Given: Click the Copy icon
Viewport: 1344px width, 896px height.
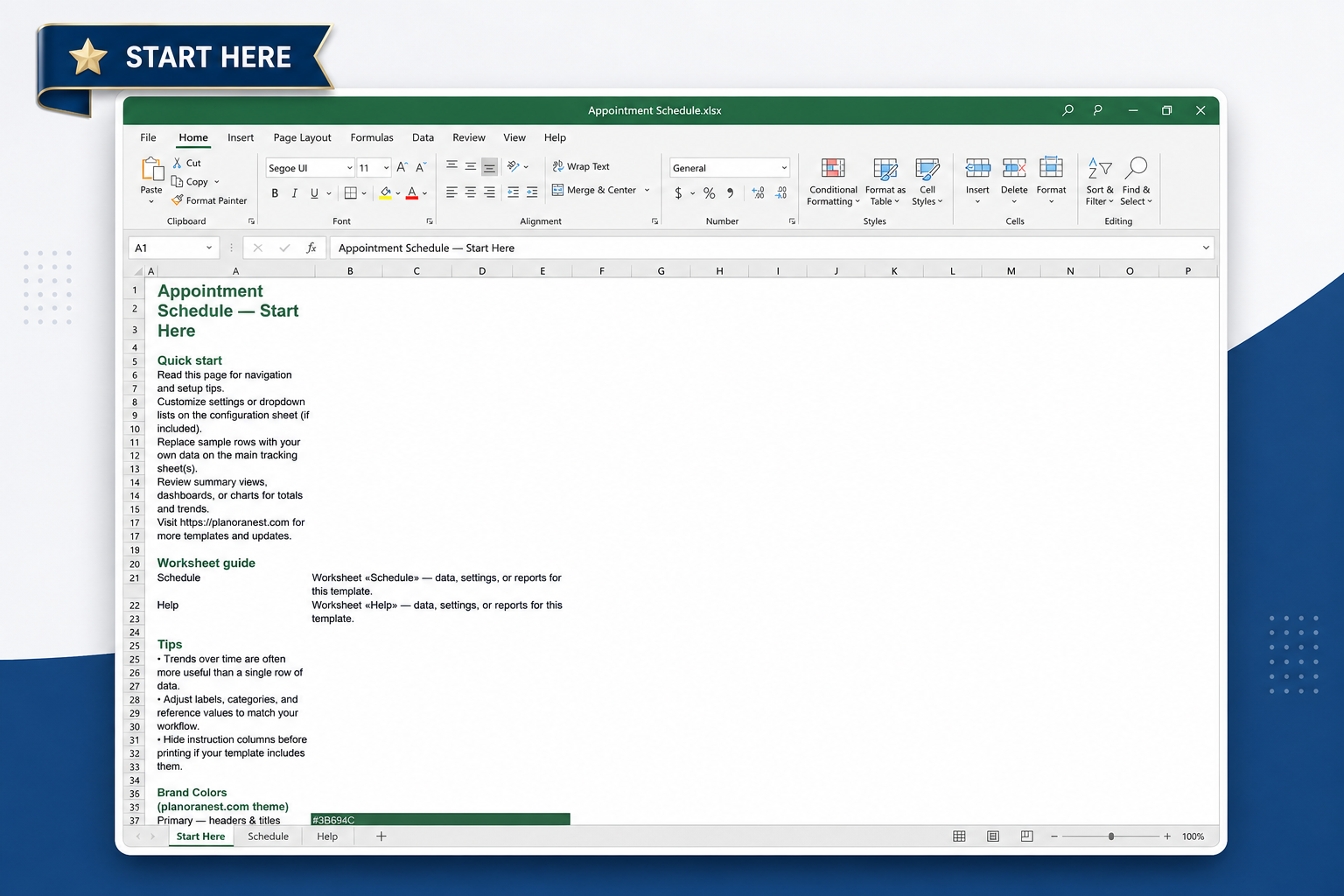Looking at the screenshot, I should [178, 181].
